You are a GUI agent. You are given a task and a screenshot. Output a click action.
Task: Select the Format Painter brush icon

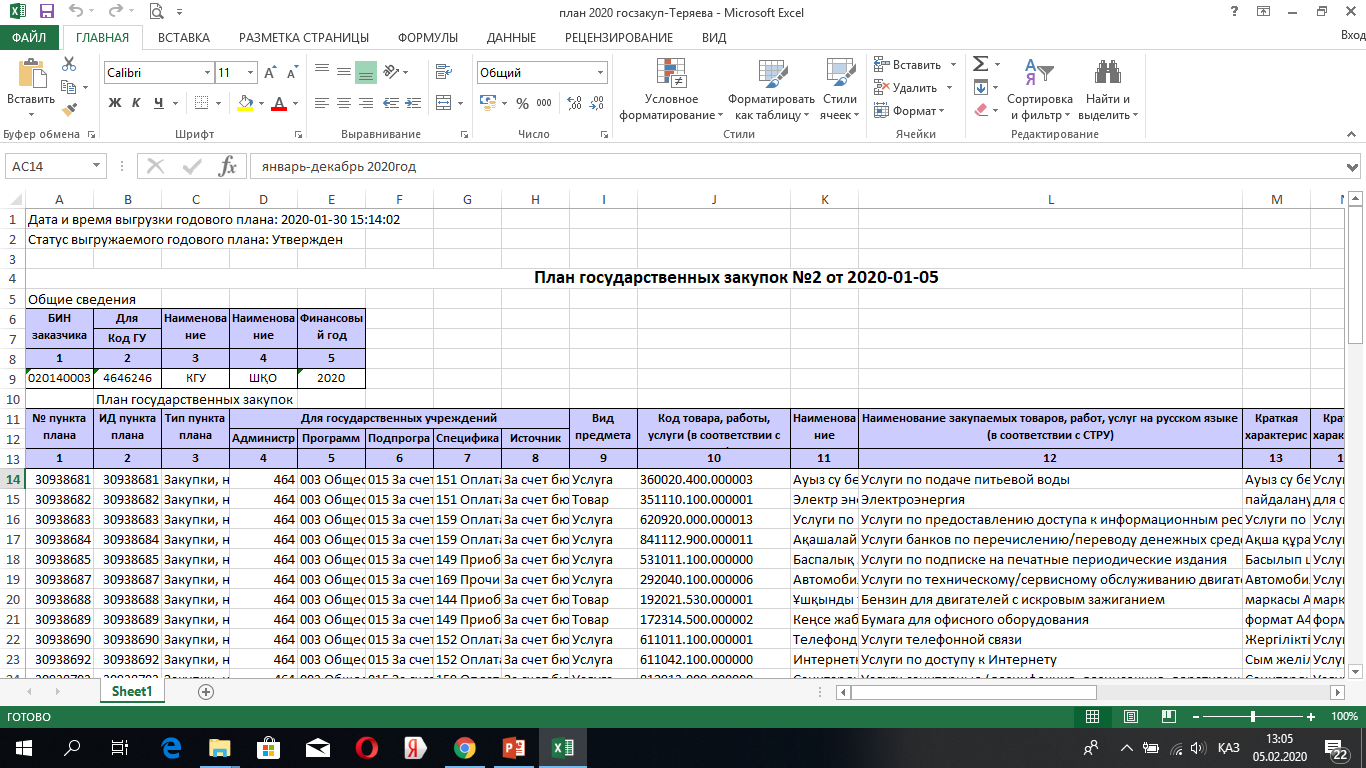[x=69, y=110]
